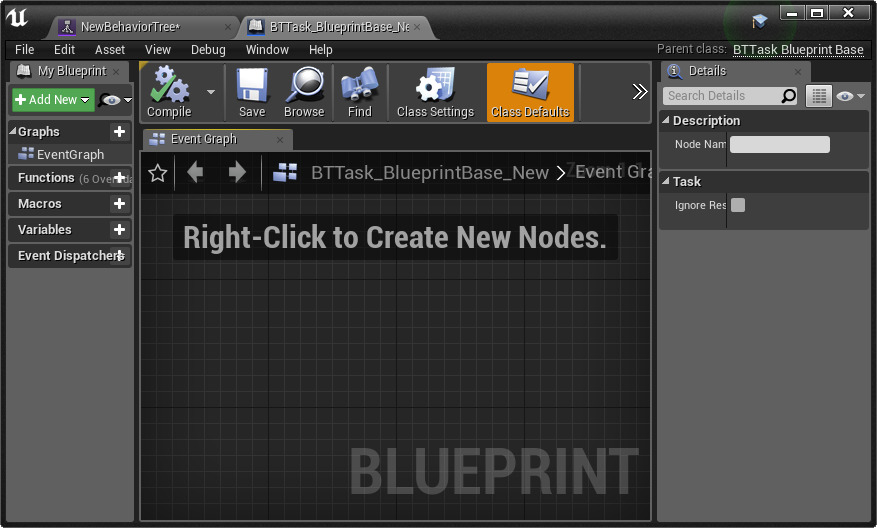
Task: Add a new graph with plus icon
Action: pos(119,132)
